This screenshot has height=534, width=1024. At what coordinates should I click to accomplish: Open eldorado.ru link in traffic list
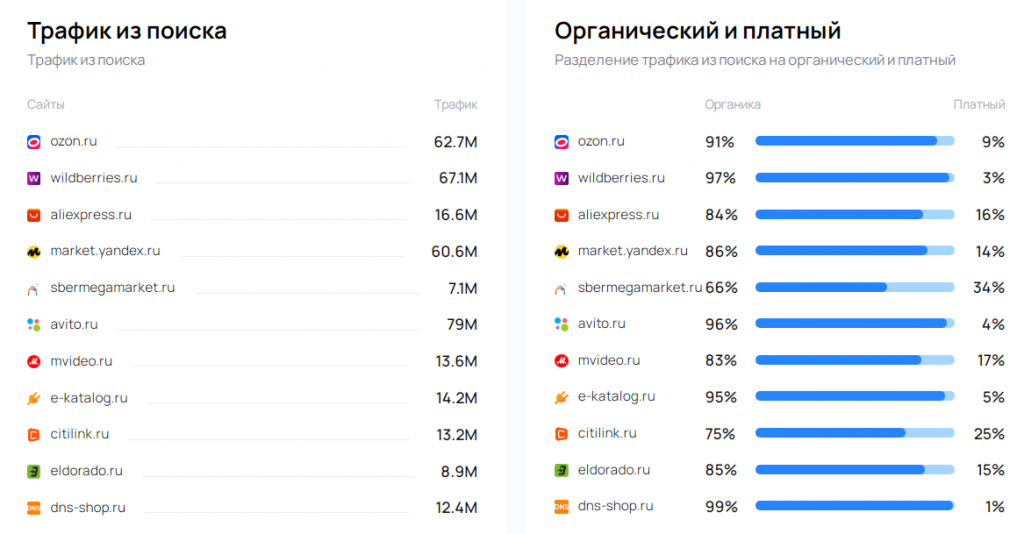[86, 470]
